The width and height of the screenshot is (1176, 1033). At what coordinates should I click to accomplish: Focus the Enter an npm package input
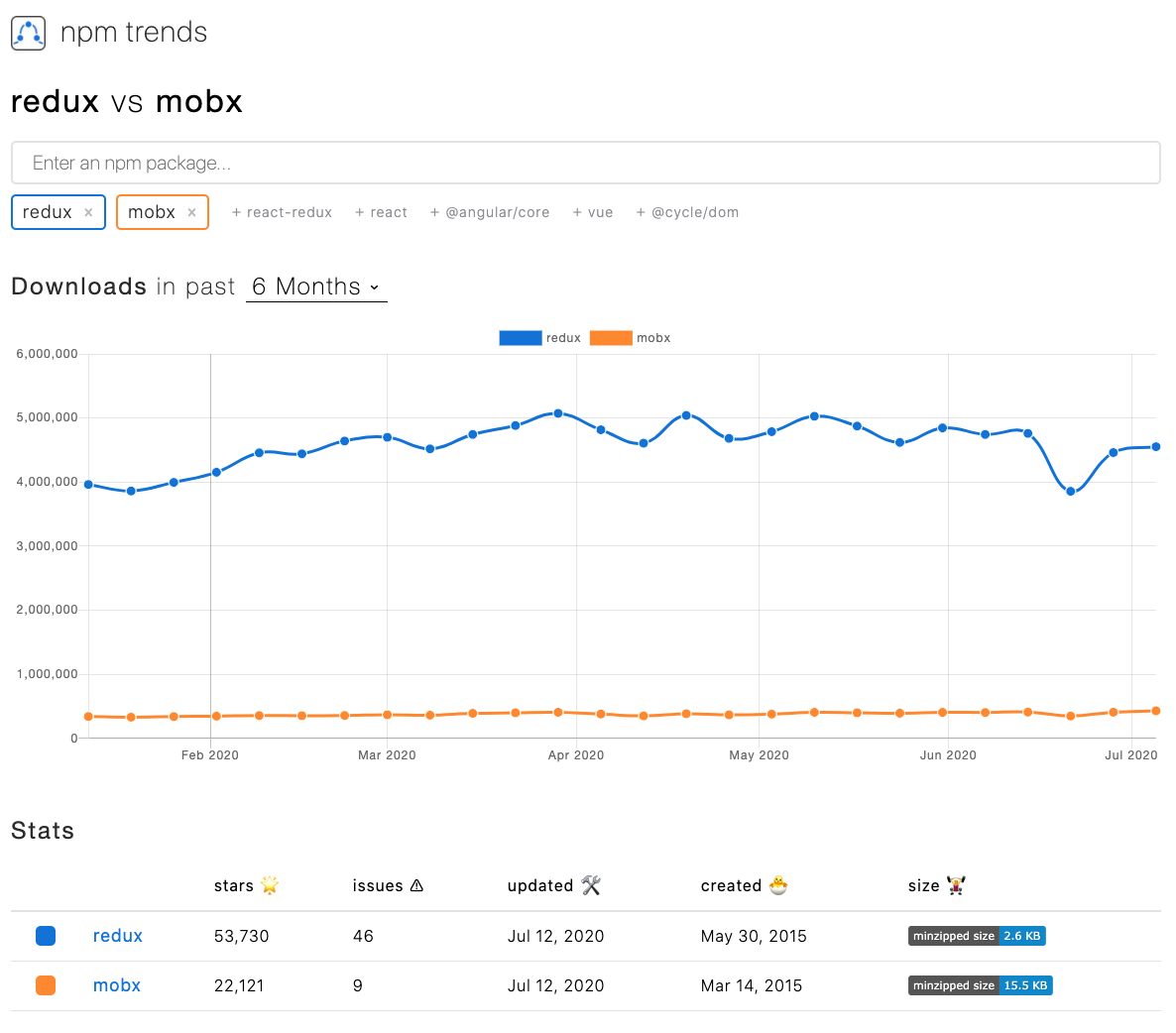pyautogui.click(x=585, y=163)
